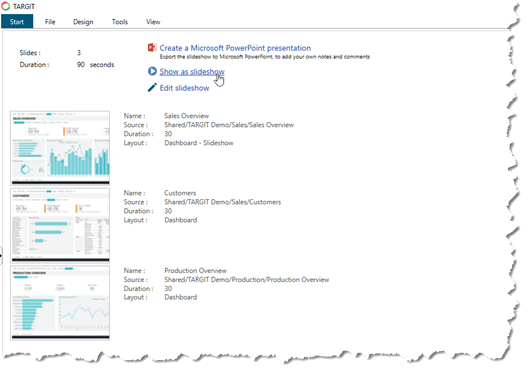Viewport: 529px width, 372px height.
Task: Create a Microsoft PowerPoint presentation link
Action: [x=235, y=48]
